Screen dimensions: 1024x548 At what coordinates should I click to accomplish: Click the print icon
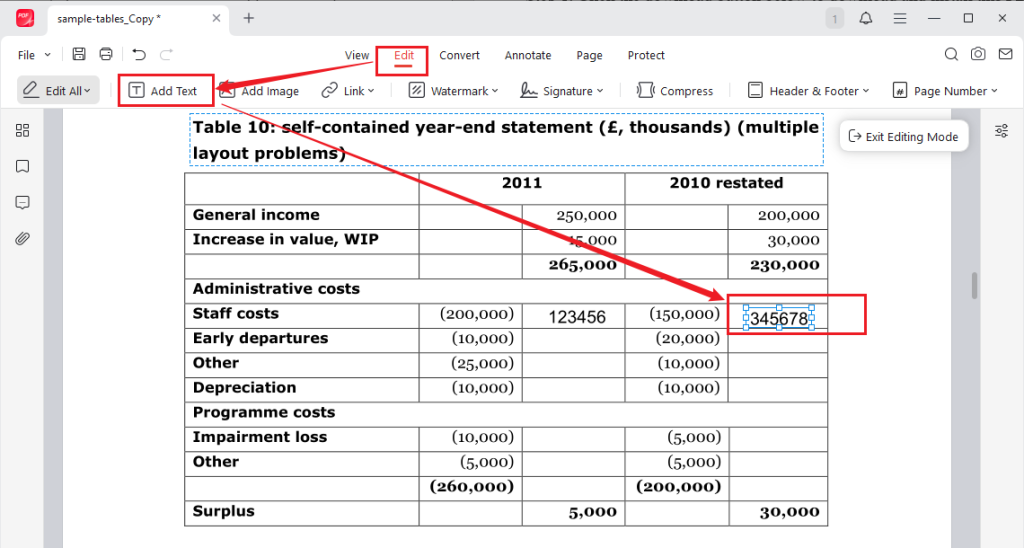106,54
